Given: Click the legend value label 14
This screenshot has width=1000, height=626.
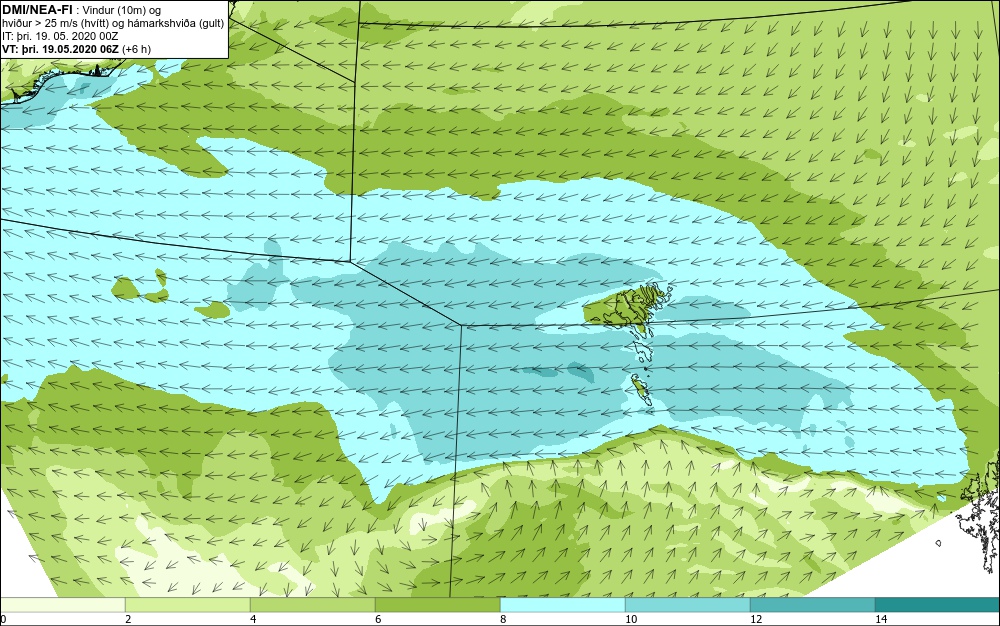Looking at the screenshot, I should coord(881,619).
